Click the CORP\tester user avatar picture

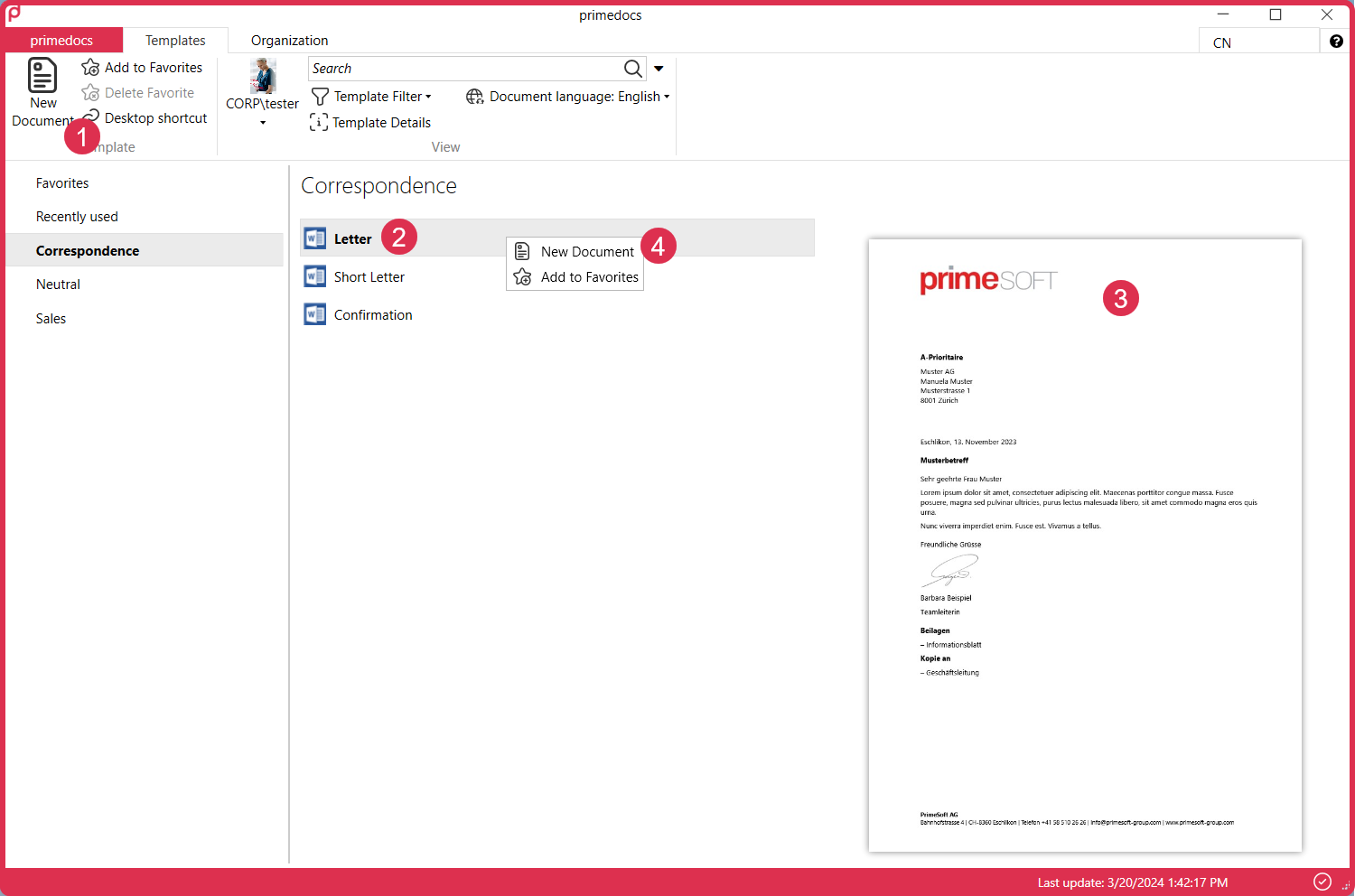click(x=263, y=76)
